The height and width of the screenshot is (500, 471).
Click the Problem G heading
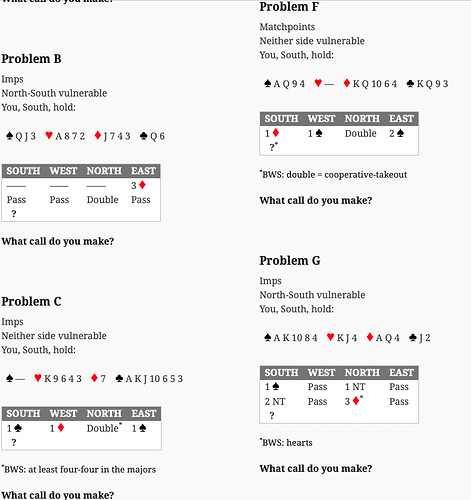(x=290, y=261)
